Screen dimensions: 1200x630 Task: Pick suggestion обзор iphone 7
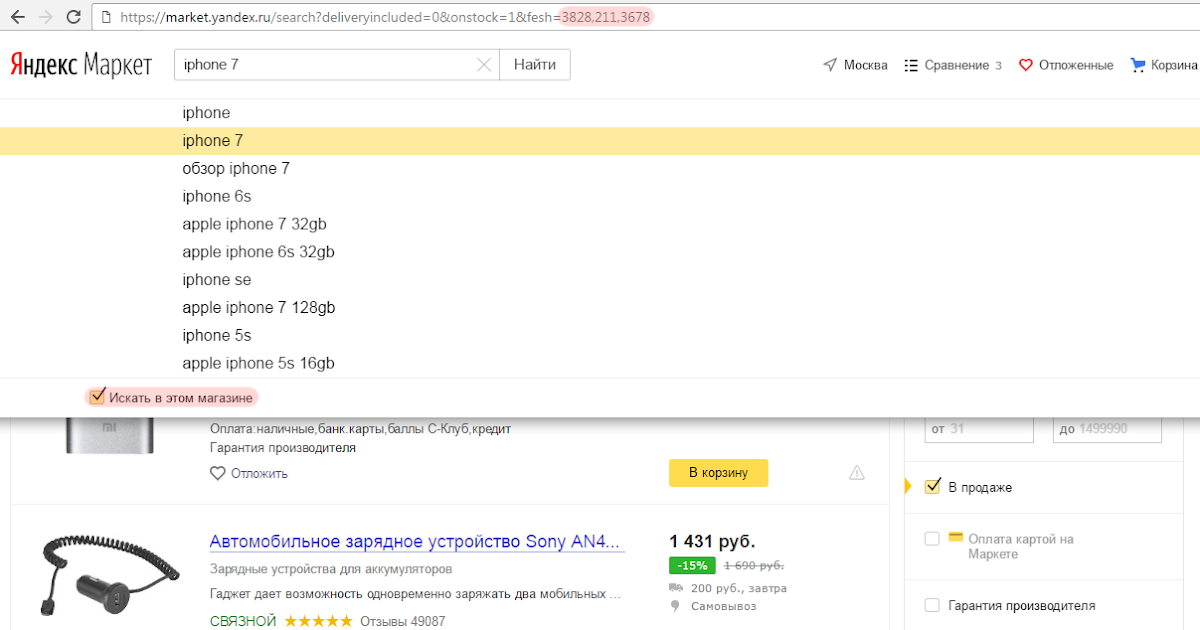tap(236, 168)
